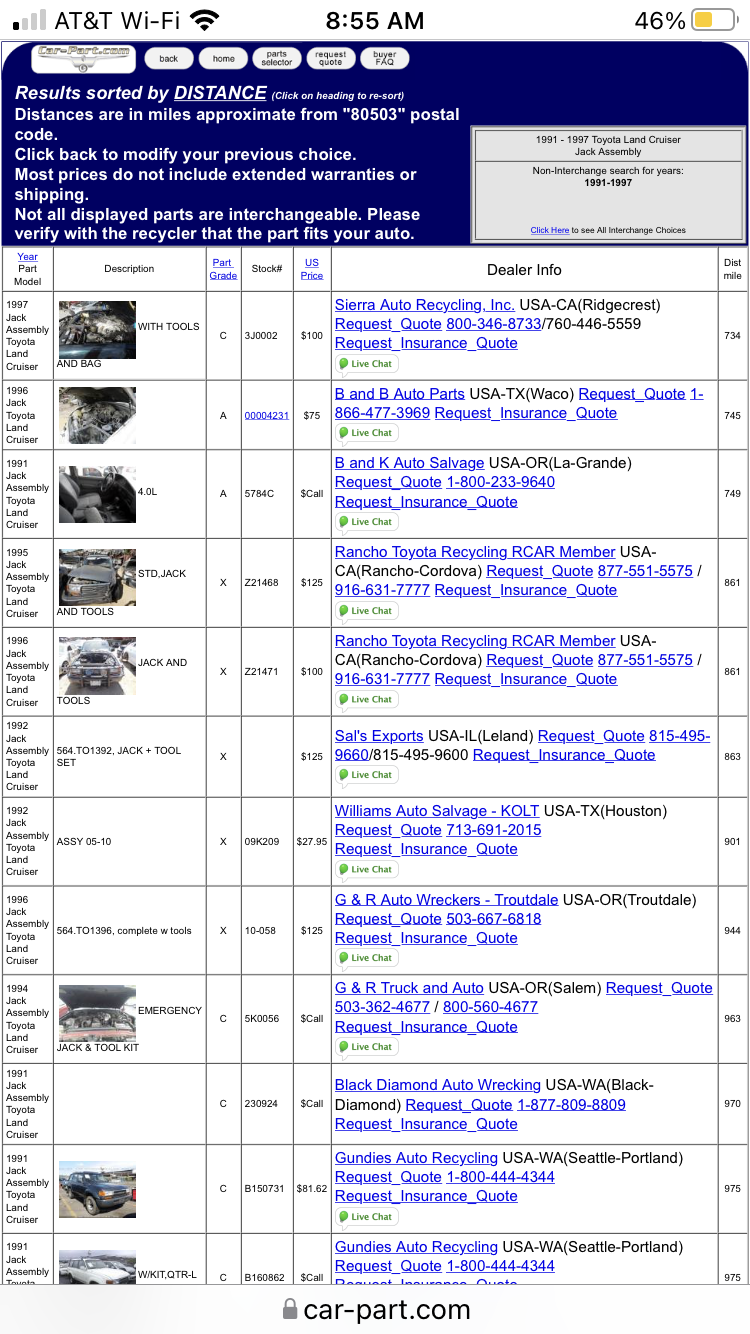Open Rancho Toyota Recycling link for Z21471
Viewport: 750px width, 1334px height.
475,641
